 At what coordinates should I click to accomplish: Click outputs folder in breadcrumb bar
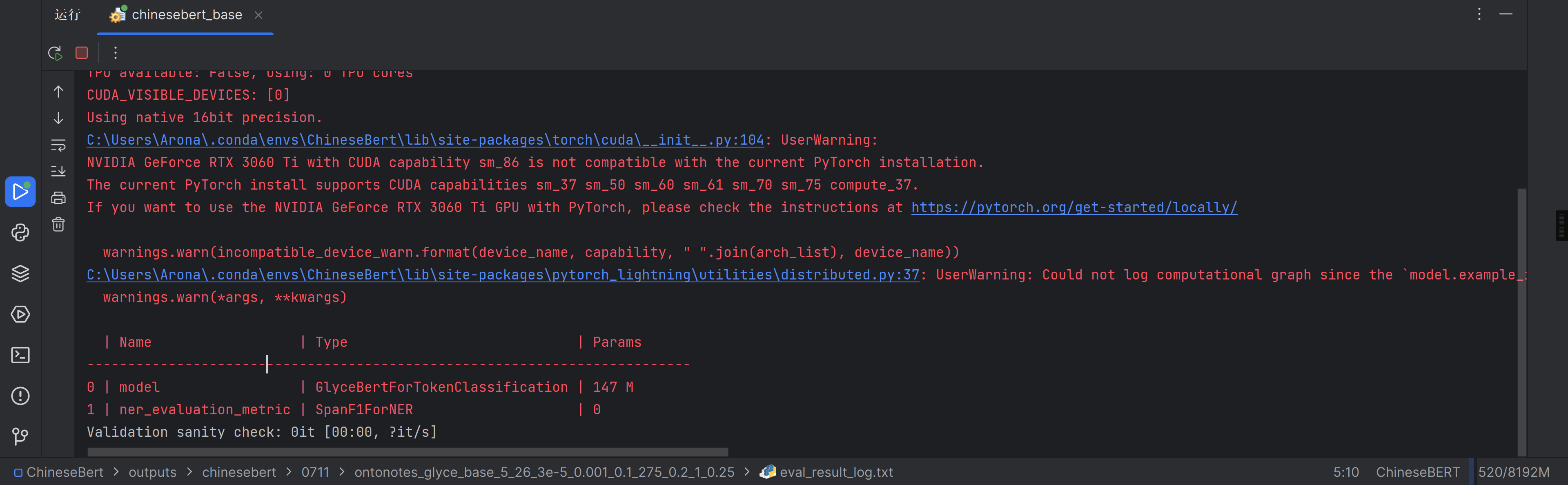pos(152,472)
